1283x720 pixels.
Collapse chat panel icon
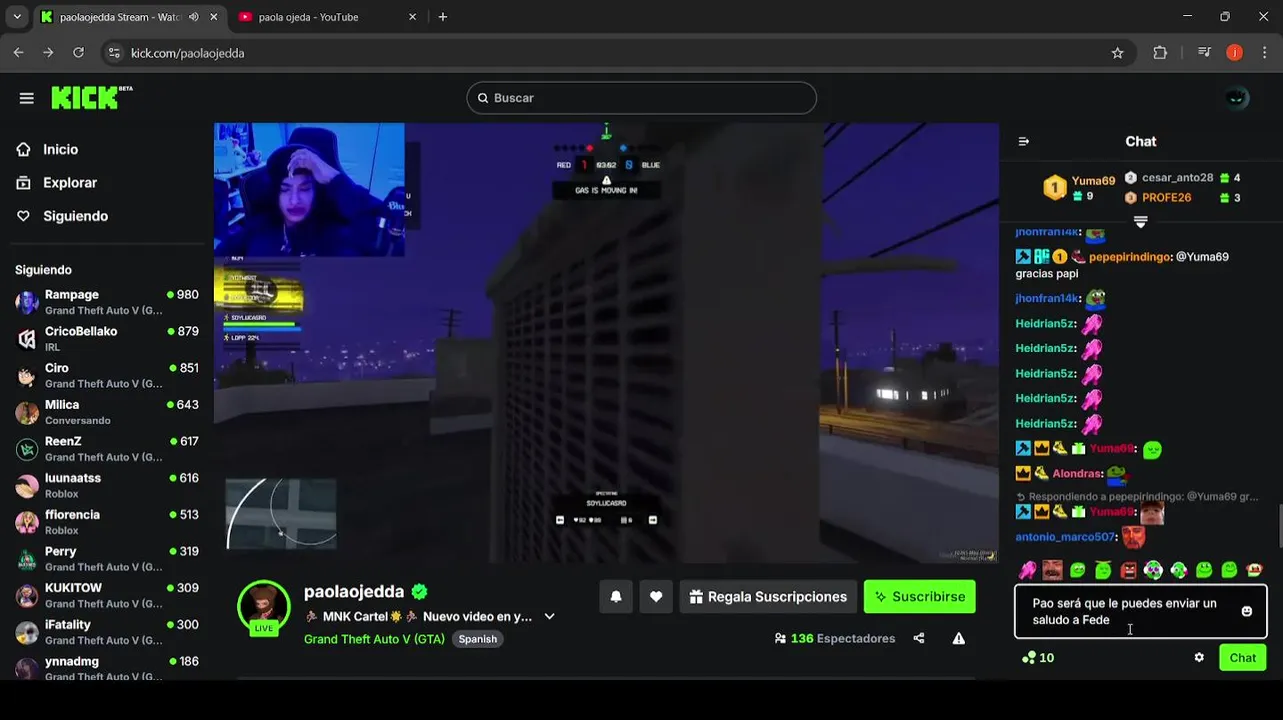(1024, 141)
